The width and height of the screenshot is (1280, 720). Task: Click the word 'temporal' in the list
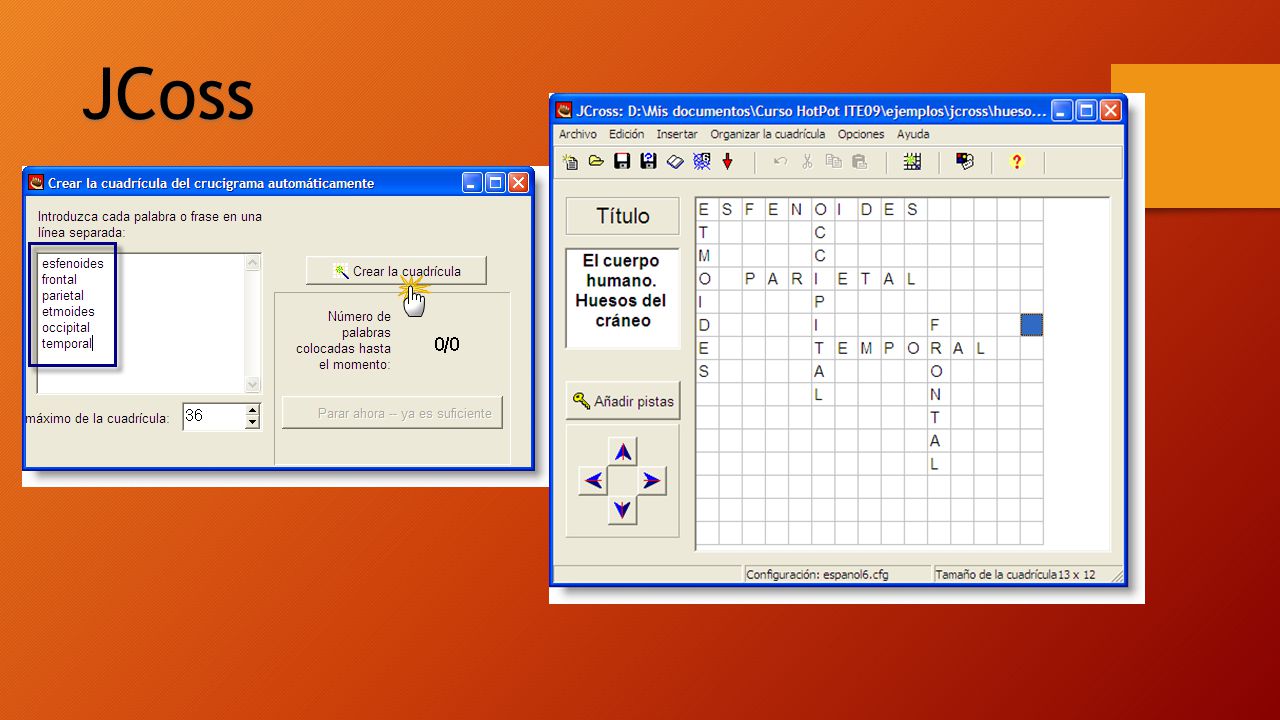click(66, 344)
